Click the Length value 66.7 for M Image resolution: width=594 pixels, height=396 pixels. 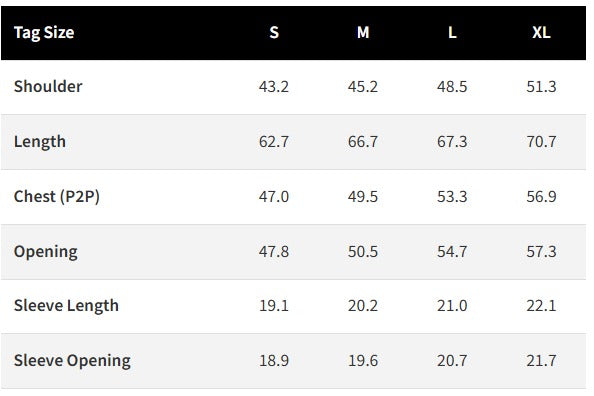pos(363,142)
